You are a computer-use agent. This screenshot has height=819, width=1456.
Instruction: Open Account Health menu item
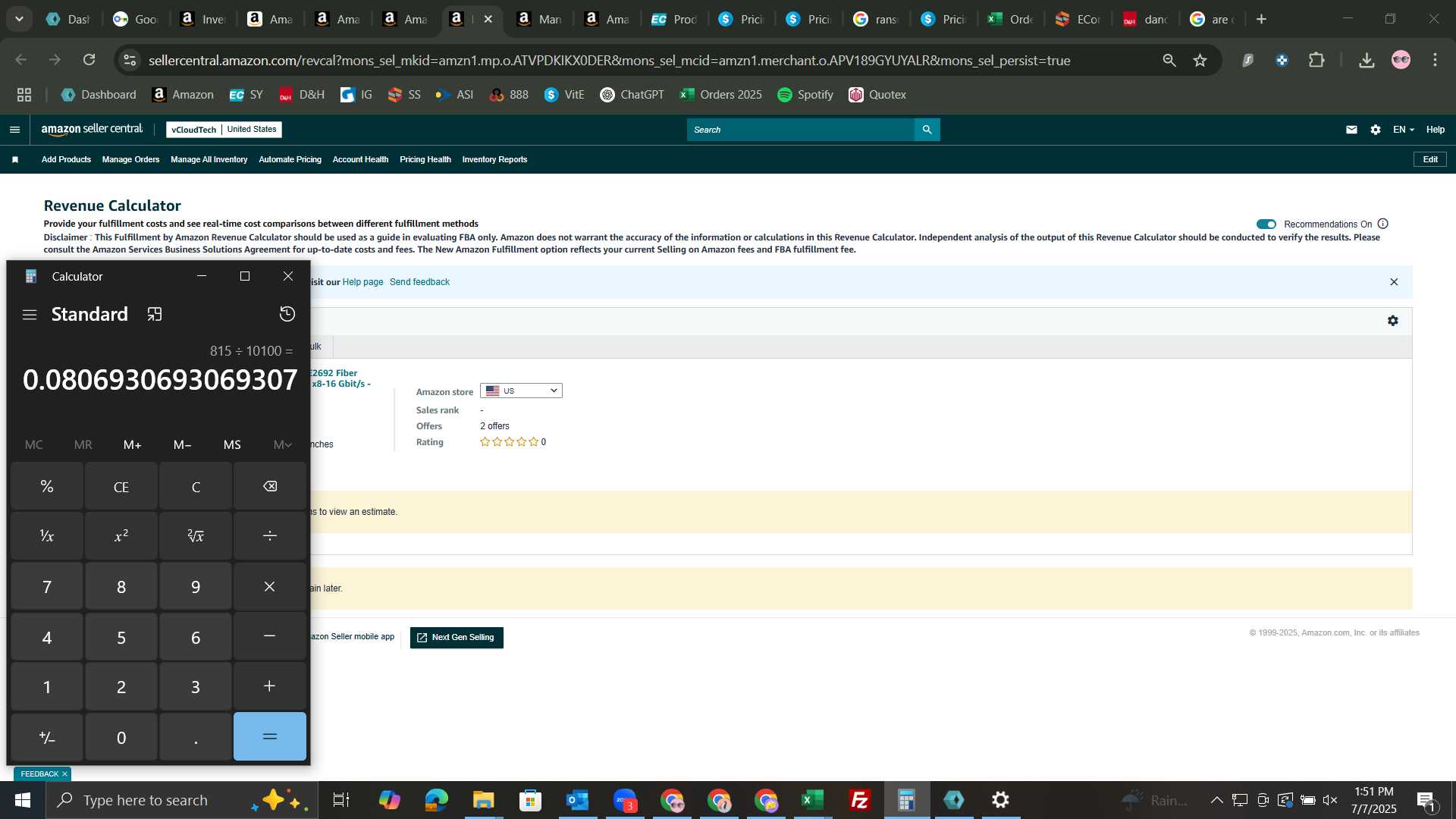tap(360, 159)
